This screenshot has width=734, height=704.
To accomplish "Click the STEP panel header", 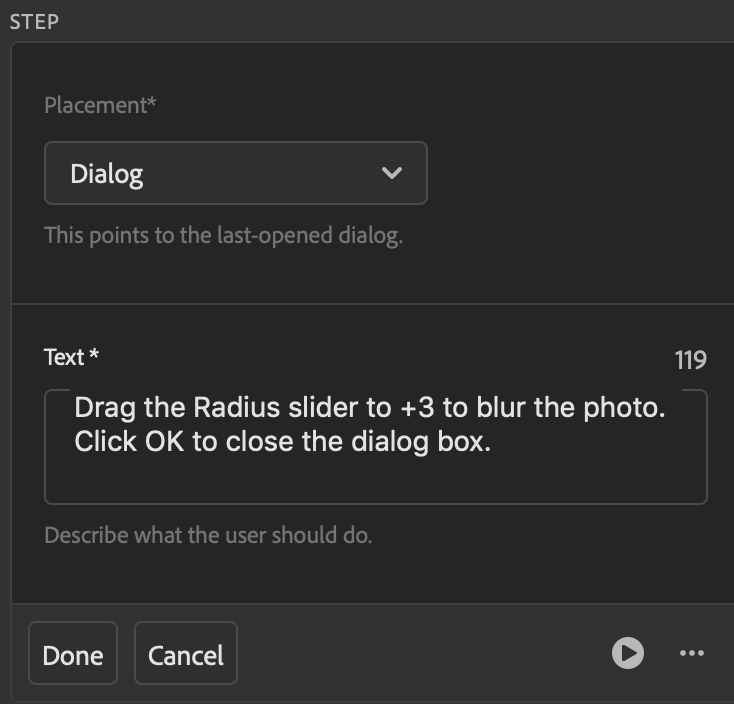I will click(x=34, y=21).
